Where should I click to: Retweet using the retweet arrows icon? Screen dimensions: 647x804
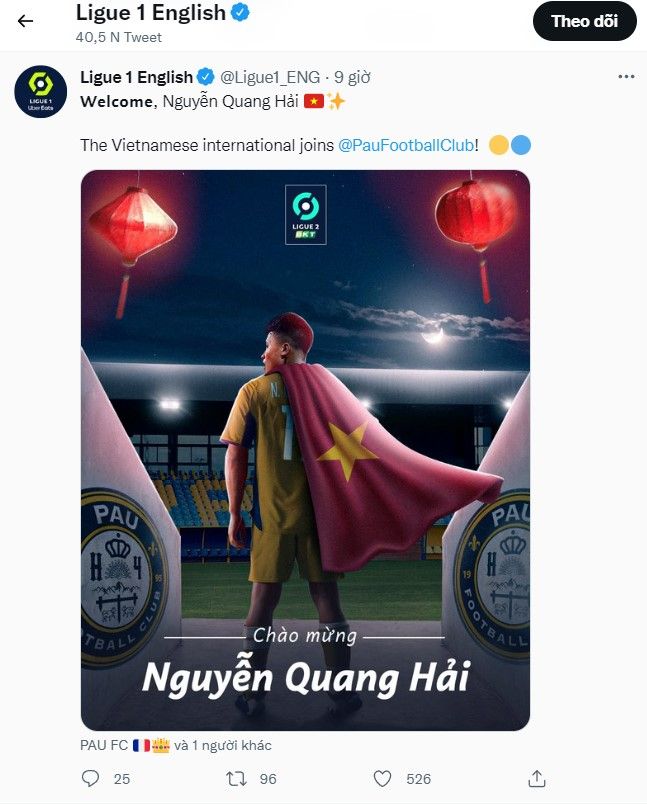tap(236, 778)
